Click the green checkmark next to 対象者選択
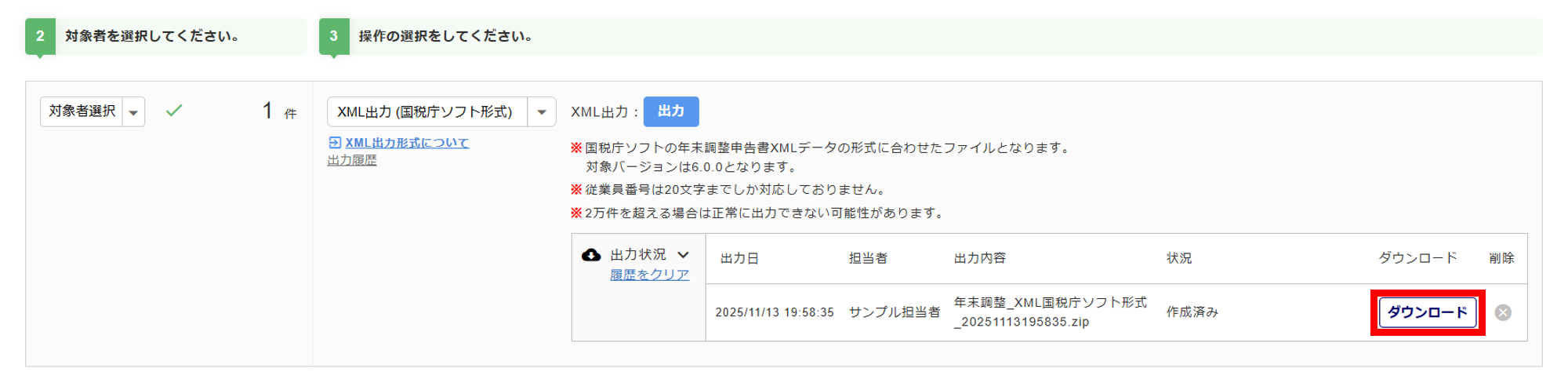 174,111
